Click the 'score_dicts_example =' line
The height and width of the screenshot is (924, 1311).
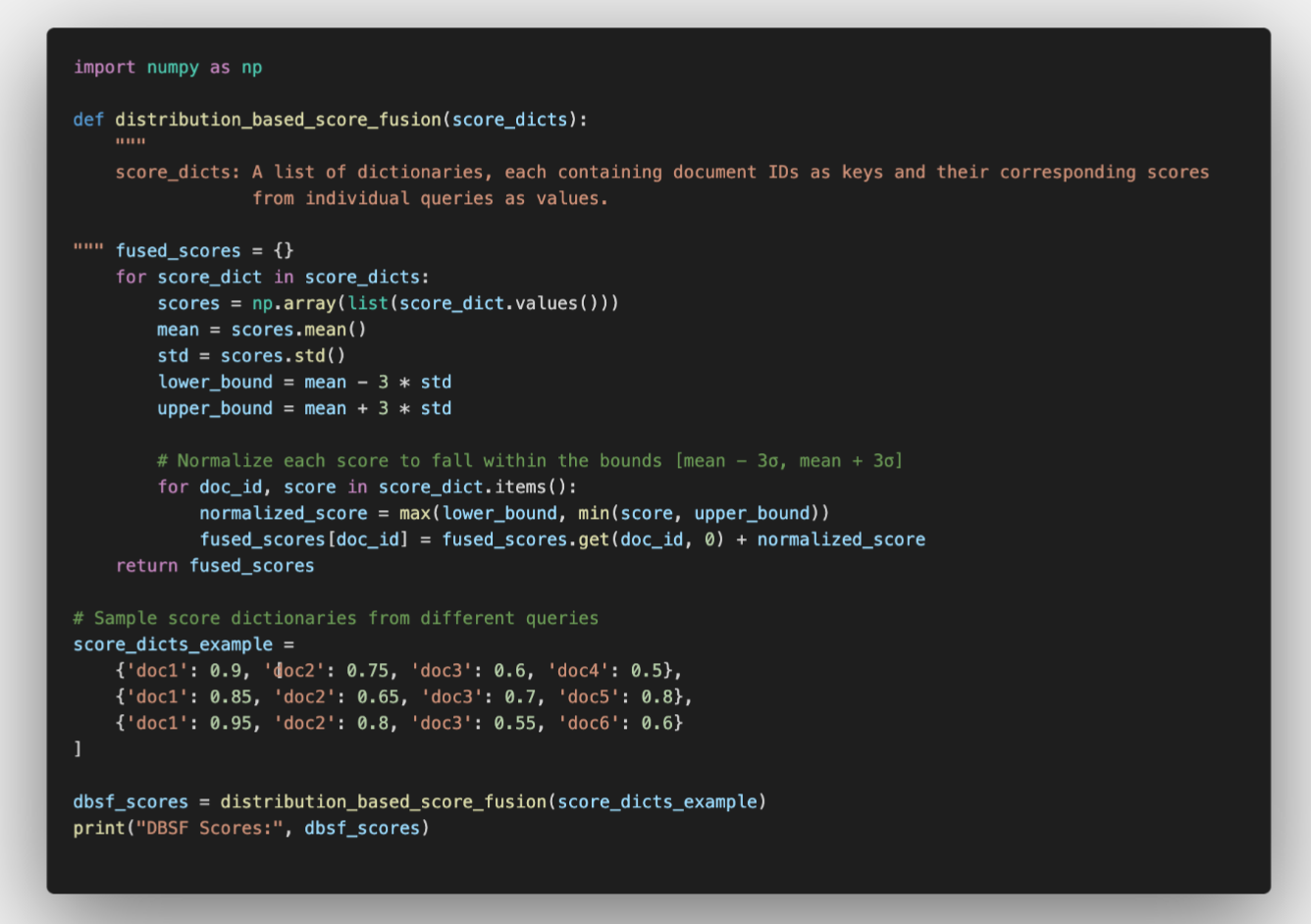coord(184,644)
